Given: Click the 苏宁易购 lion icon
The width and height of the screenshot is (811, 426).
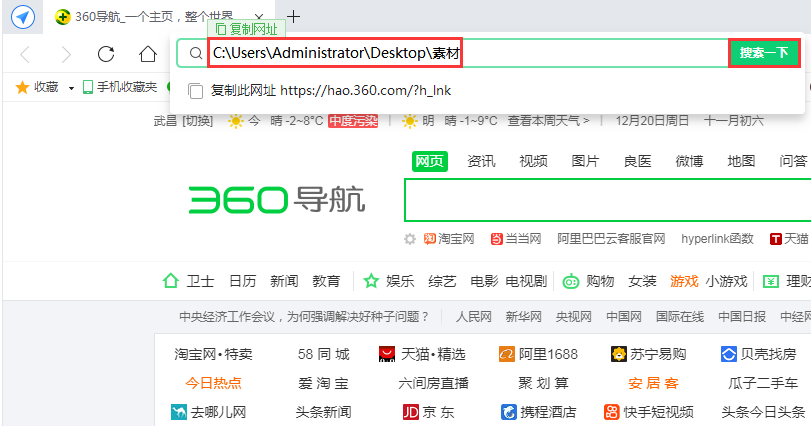Looking at the screenshot, I should [x=619, y=354].
